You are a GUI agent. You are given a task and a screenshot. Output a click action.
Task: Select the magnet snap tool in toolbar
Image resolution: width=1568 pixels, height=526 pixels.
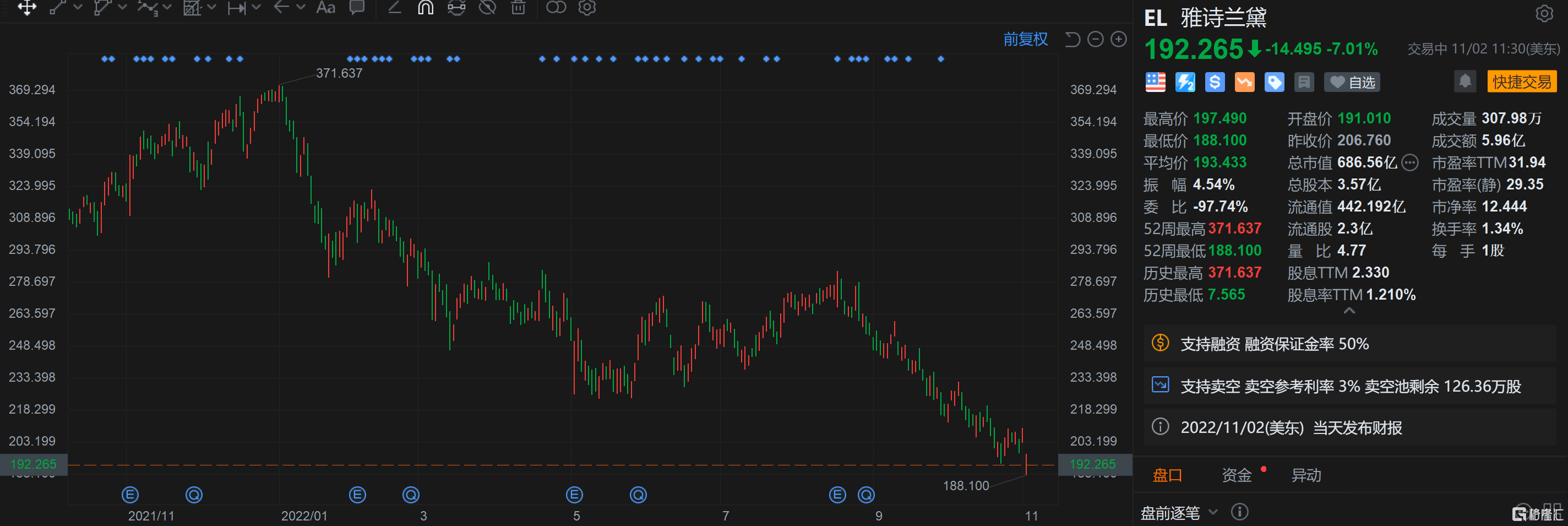426,7
